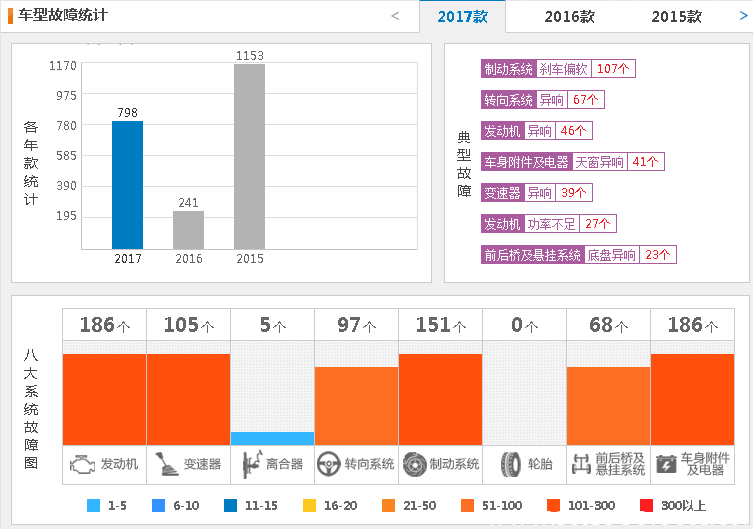This screenshot has height=529, width=753.
Task: Select the brake disc (制动系统) icon
Action: [x=414, y=464]
